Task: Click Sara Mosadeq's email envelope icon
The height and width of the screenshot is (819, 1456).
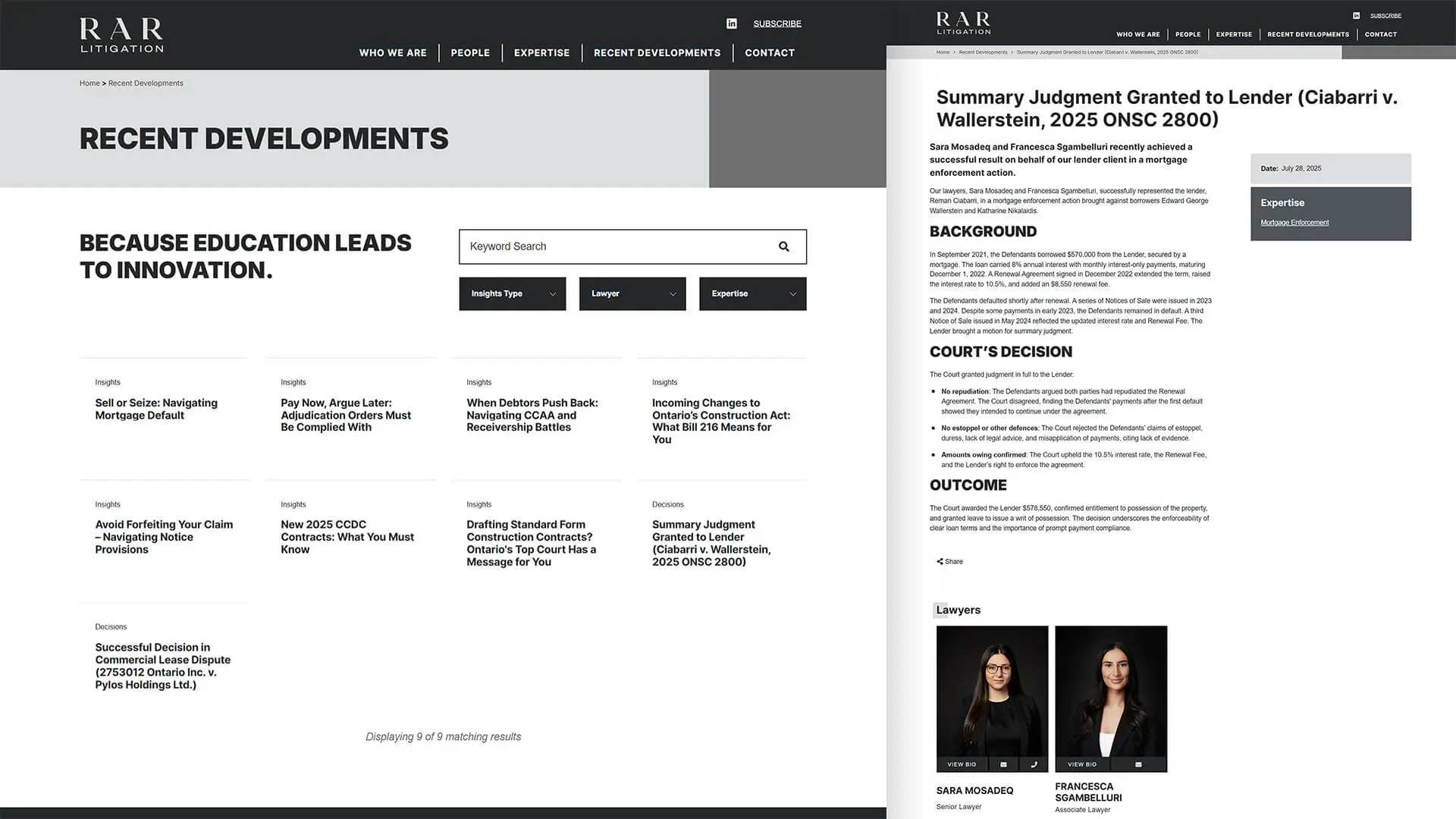Action: tap(1003, 764)
